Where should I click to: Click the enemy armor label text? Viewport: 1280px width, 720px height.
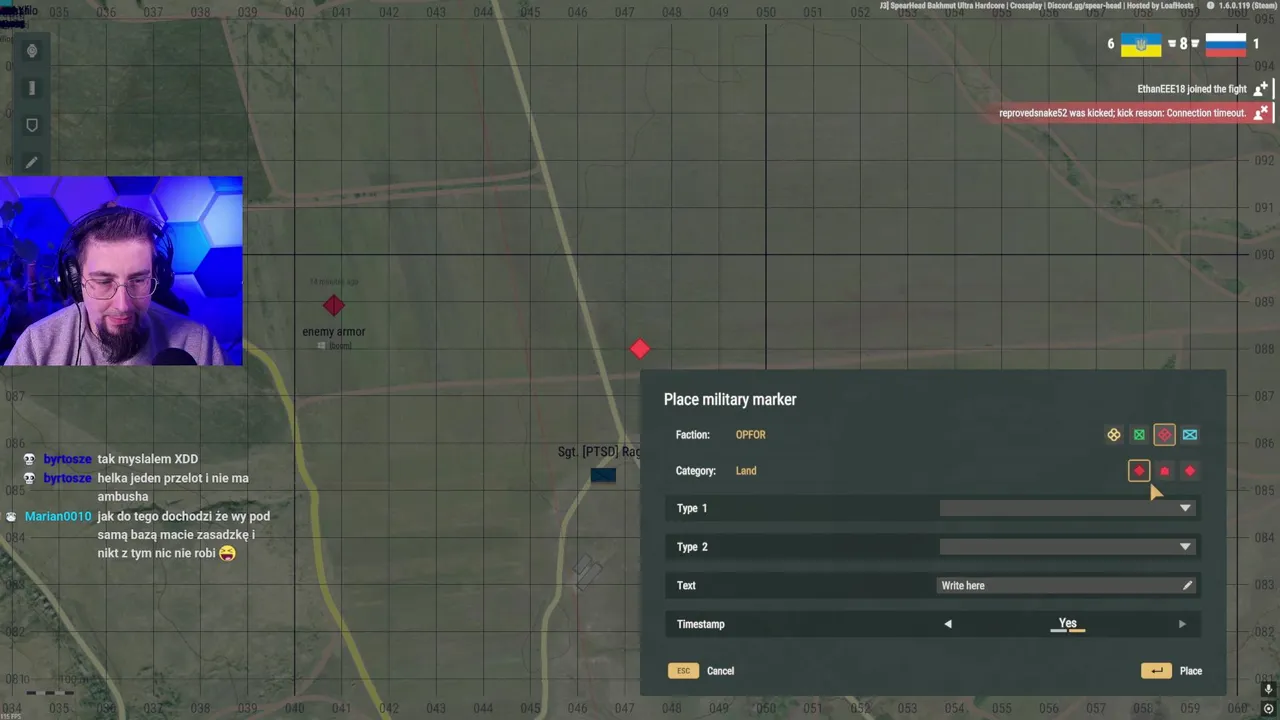[334, 332]
